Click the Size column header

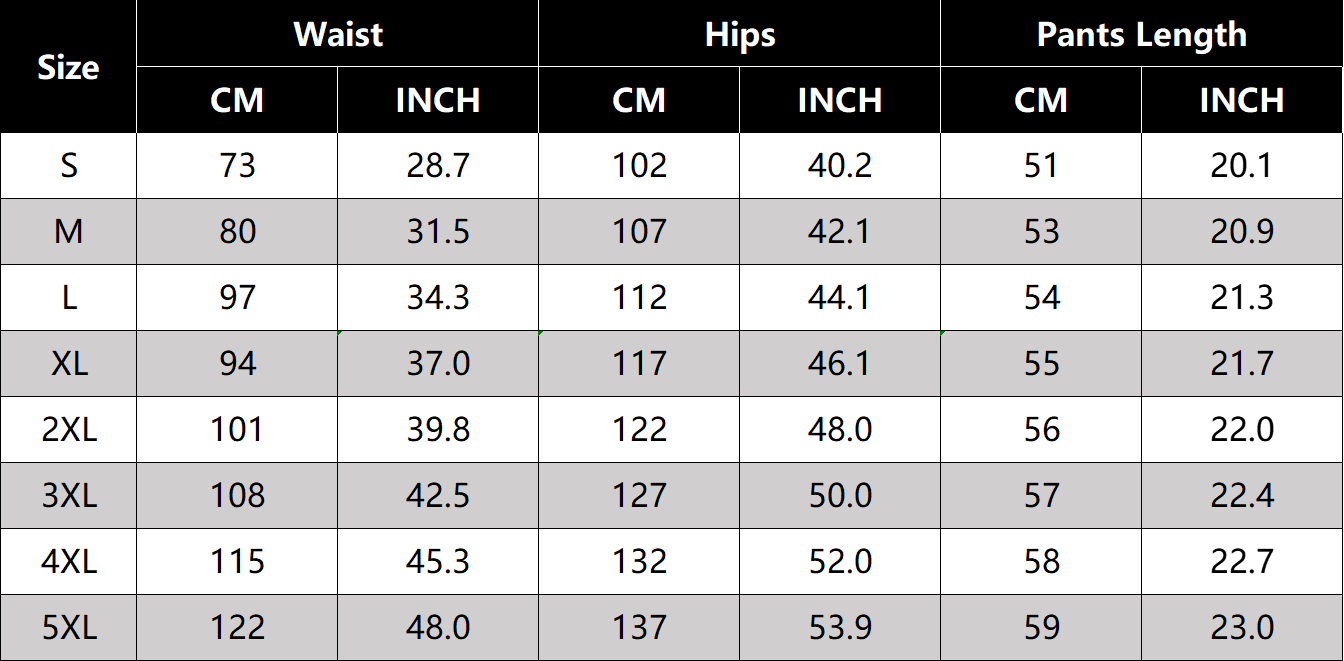pyautogui.click(x=68, y=67)
